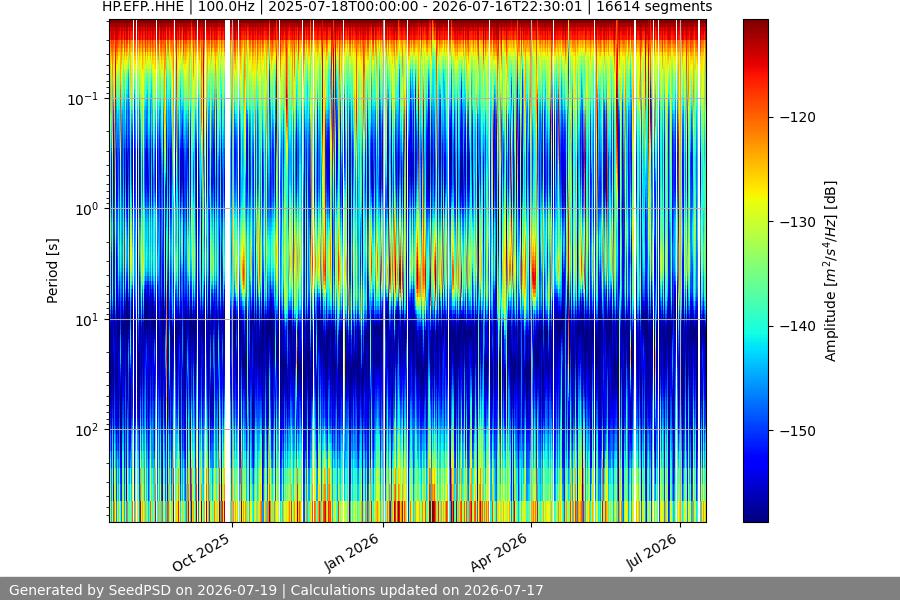Click the 'Apr 2026' x-axis label
This screenshot has width=900, height=600.
click(498, 552)
